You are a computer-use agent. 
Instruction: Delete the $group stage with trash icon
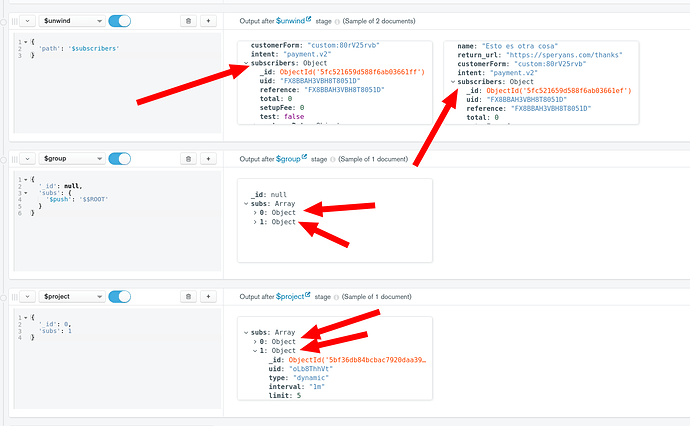[x=189, y=158]
